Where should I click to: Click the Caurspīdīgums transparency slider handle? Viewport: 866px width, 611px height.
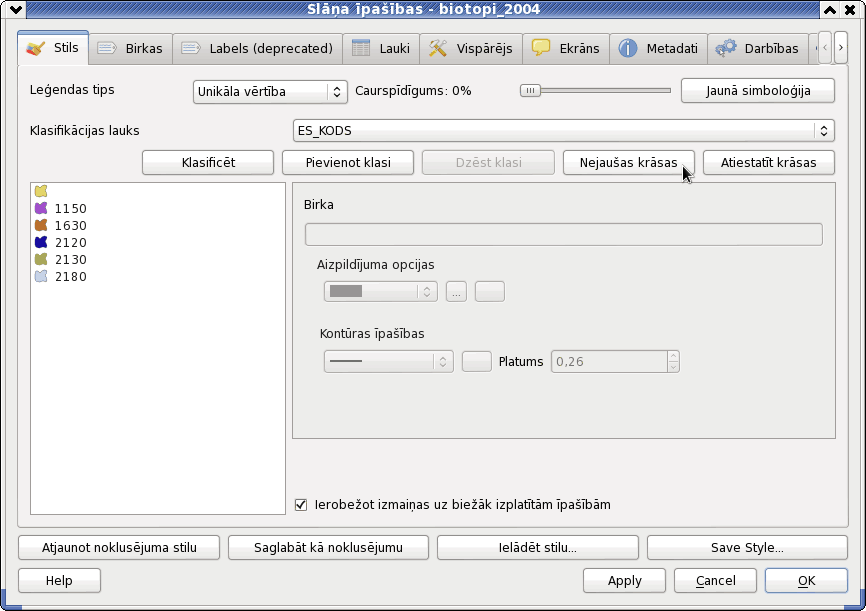(530, 91)
